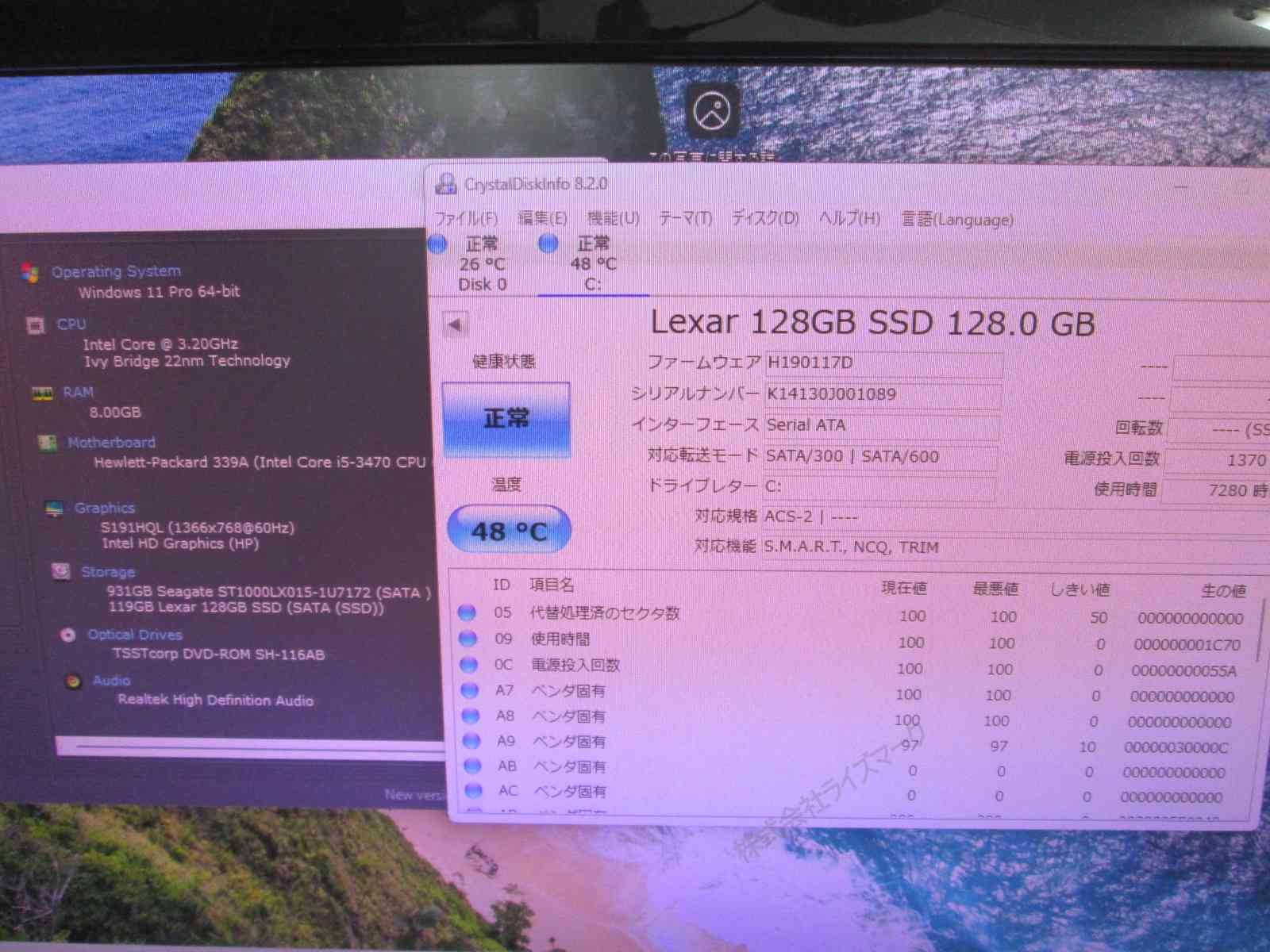Click the previous disk arrow button
The image size is (1270, 952).
[456, 324]
